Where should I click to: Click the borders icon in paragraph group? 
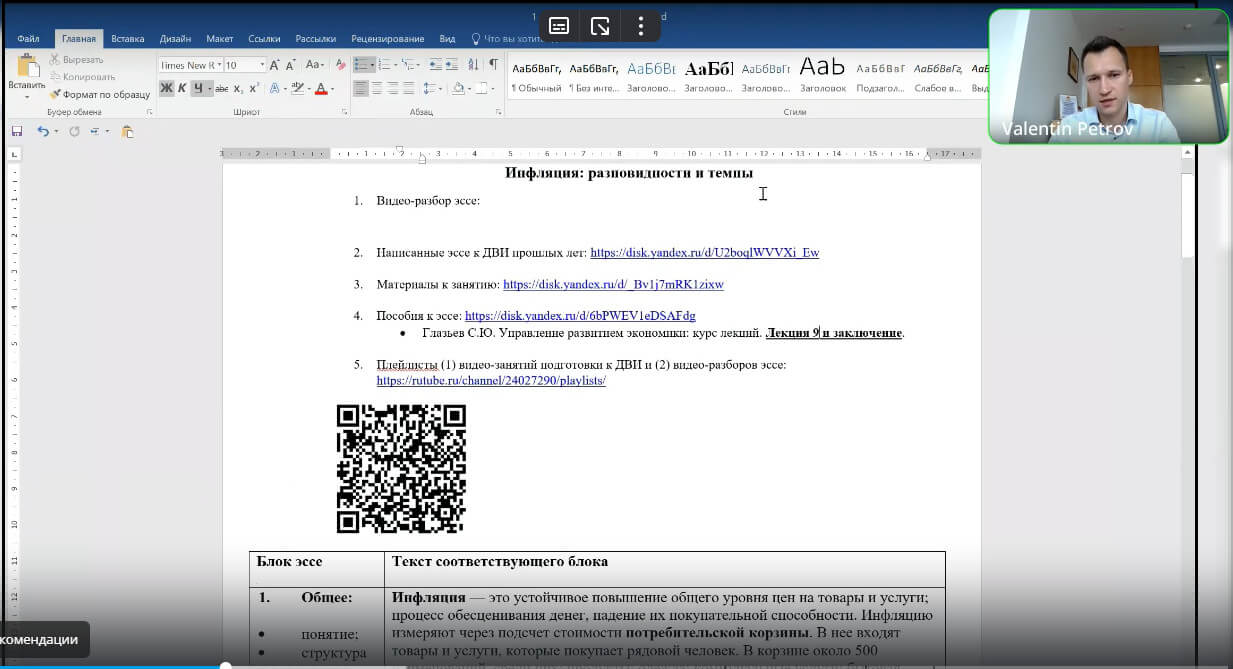coord(483,88)
